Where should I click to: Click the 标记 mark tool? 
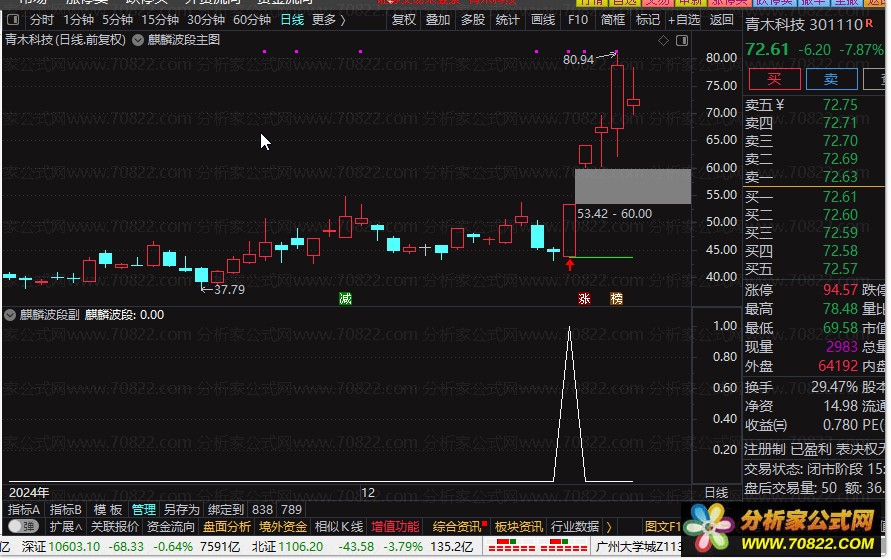(x=648, y=20)
